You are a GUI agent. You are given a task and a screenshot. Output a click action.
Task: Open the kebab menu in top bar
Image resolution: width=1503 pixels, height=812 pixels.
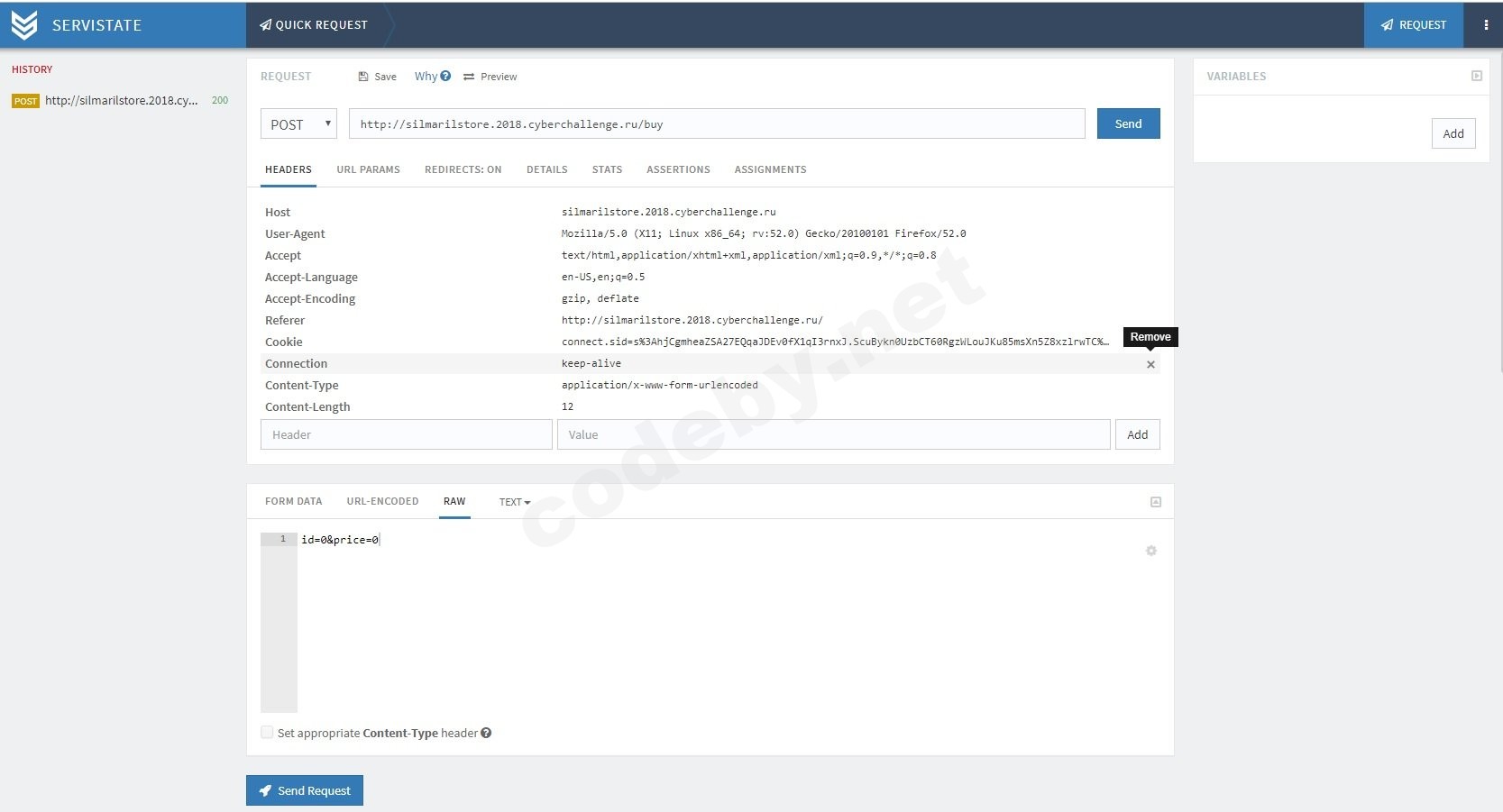coord(1486,25)
